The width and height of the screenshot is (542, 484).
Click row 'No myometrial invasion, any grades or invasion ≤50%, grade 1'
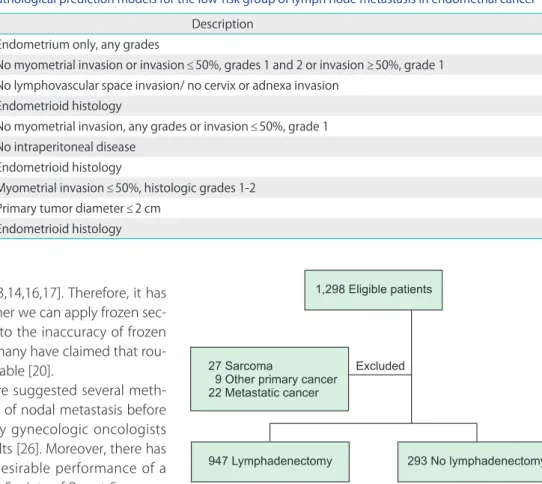click(271, 127)
